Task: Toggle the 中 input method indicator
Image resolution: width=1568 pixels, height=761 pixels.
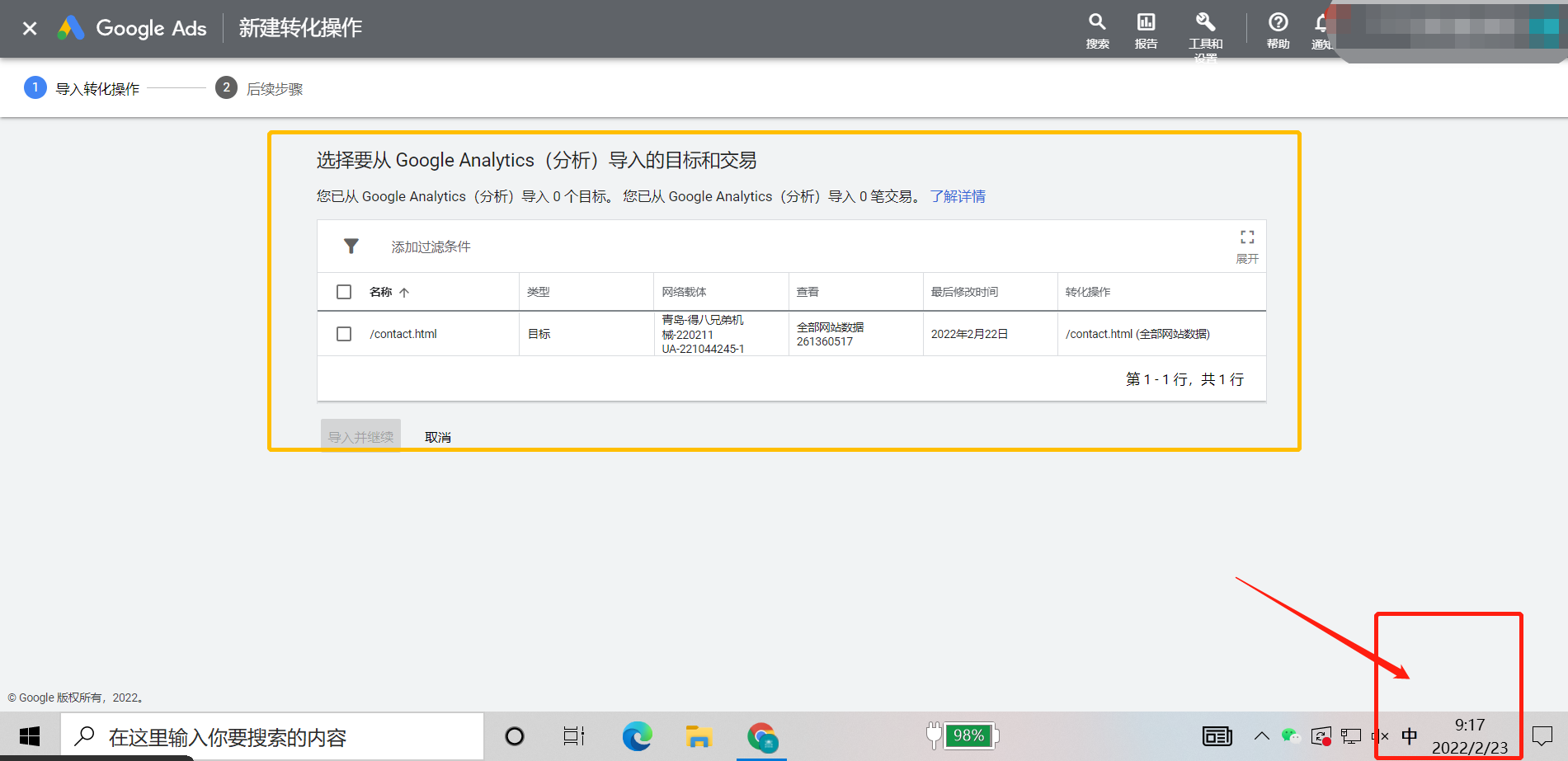Action: pos(1410,736)
